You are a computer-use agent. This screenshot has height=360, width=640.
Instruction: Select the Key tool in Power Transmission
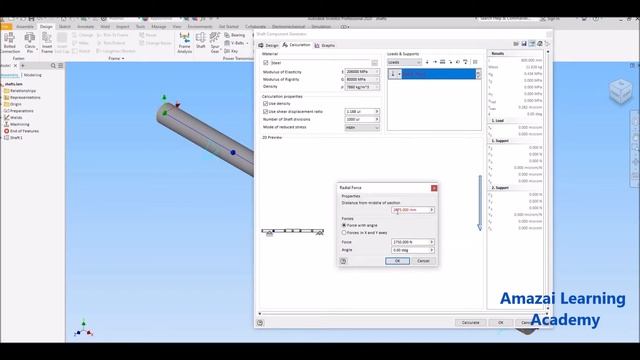[x=231, y=51]
